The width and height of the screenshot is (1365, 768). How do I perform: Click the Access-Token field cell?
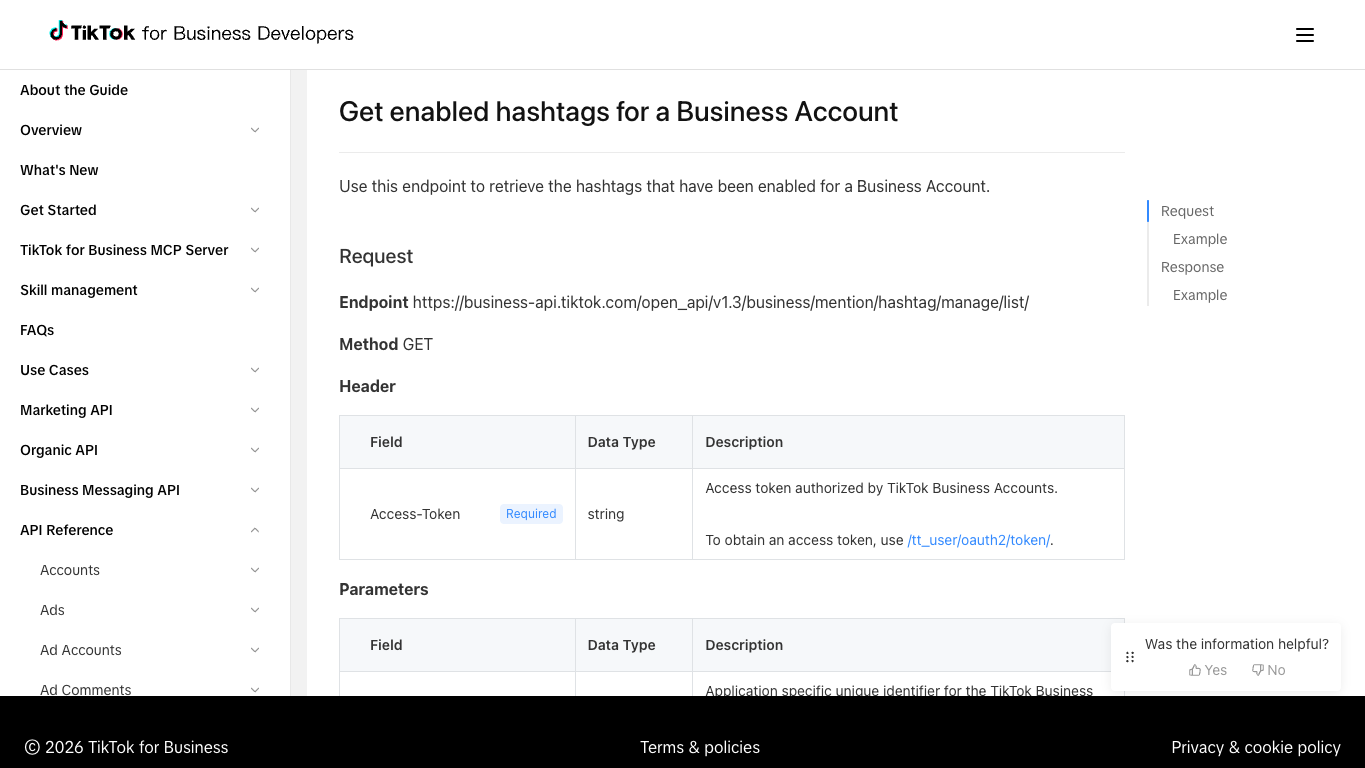coord(457,514)
